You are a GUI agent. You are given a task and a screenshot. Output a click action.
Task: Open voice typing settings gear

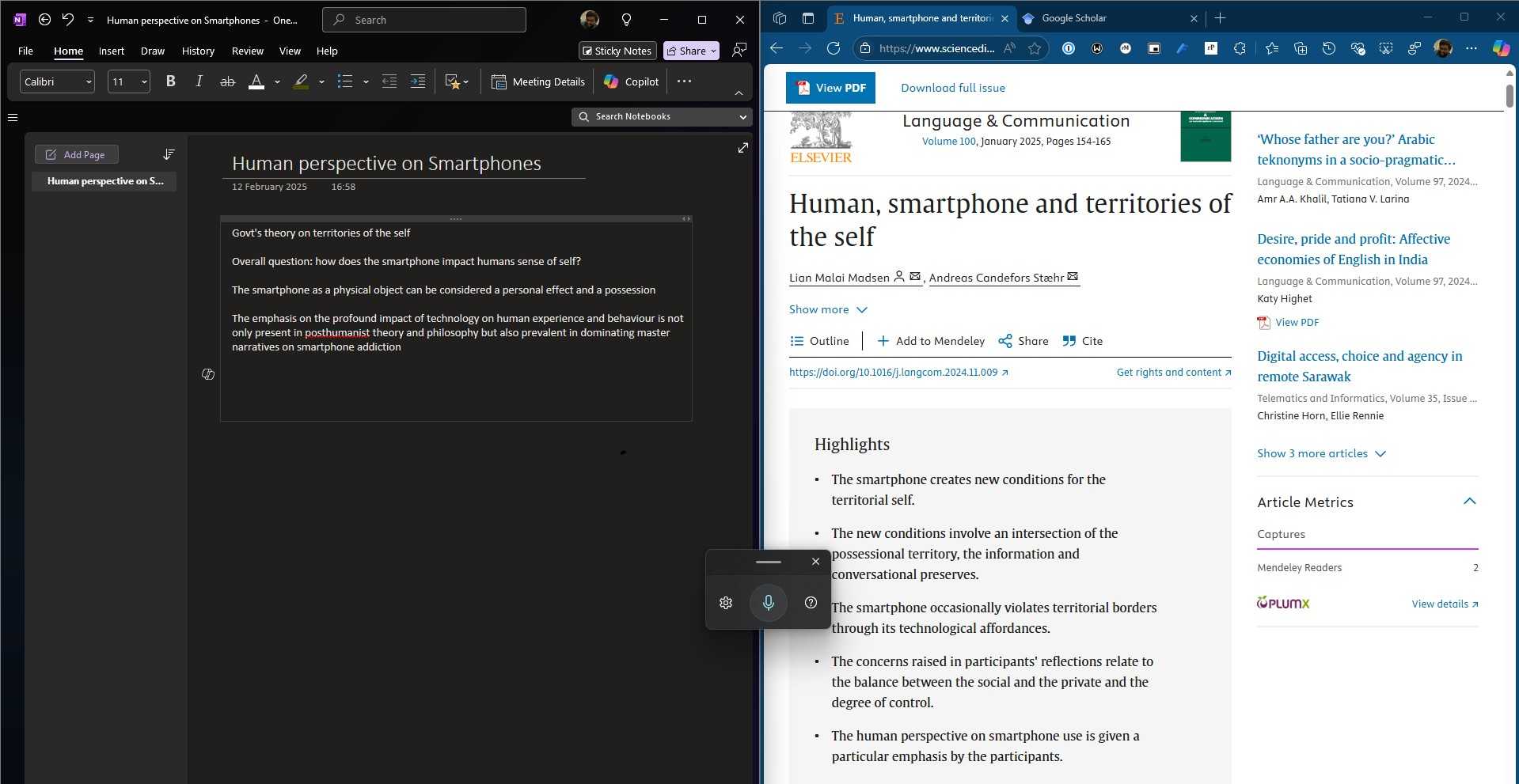tap(726, 603)
